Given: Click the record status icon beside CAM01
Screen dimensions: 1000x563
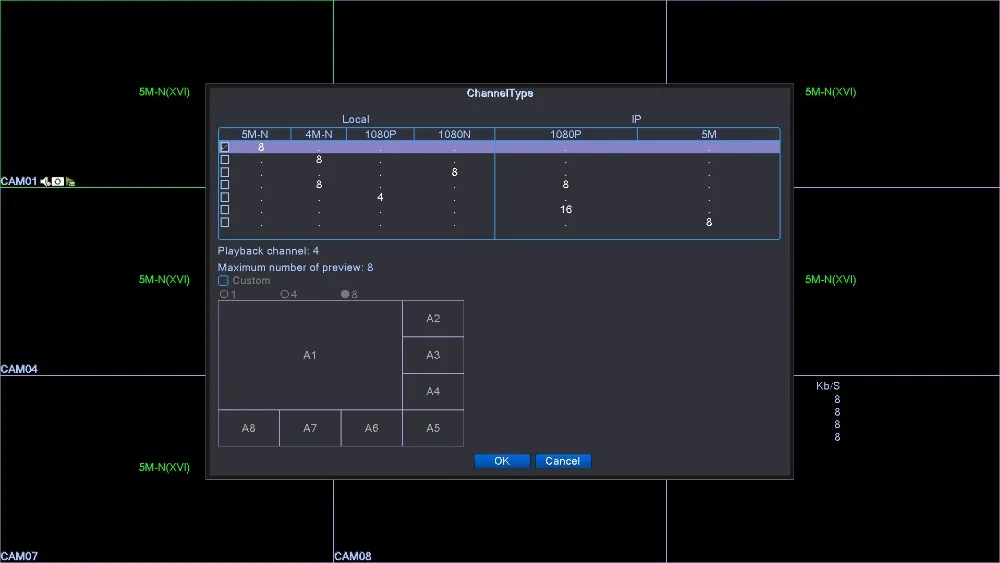Looking at the screenshot, I should (x=58, y=182).
